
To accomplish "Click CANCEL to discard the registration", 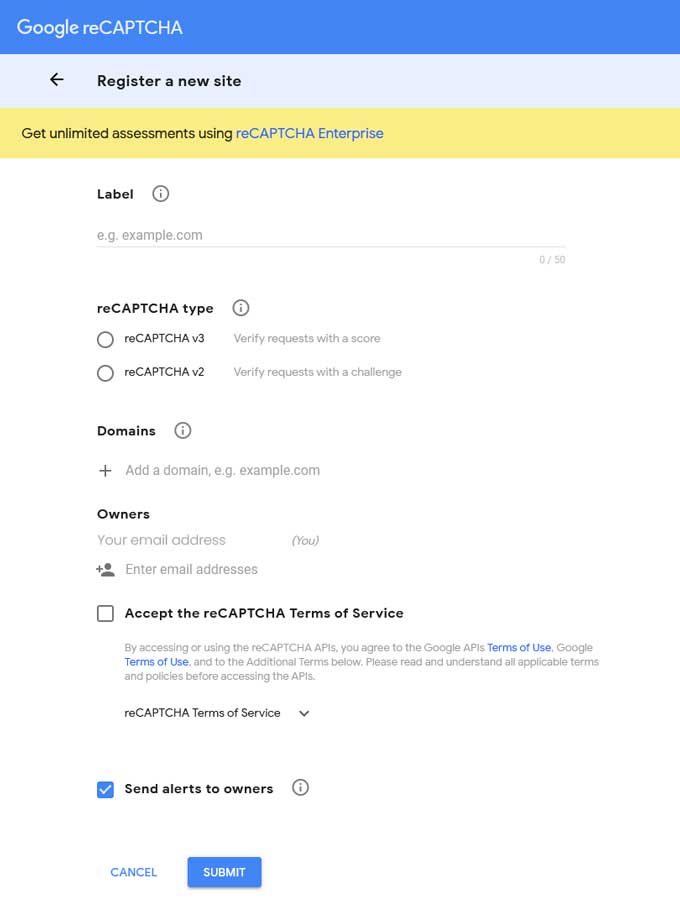I will [x=133, y=872].
